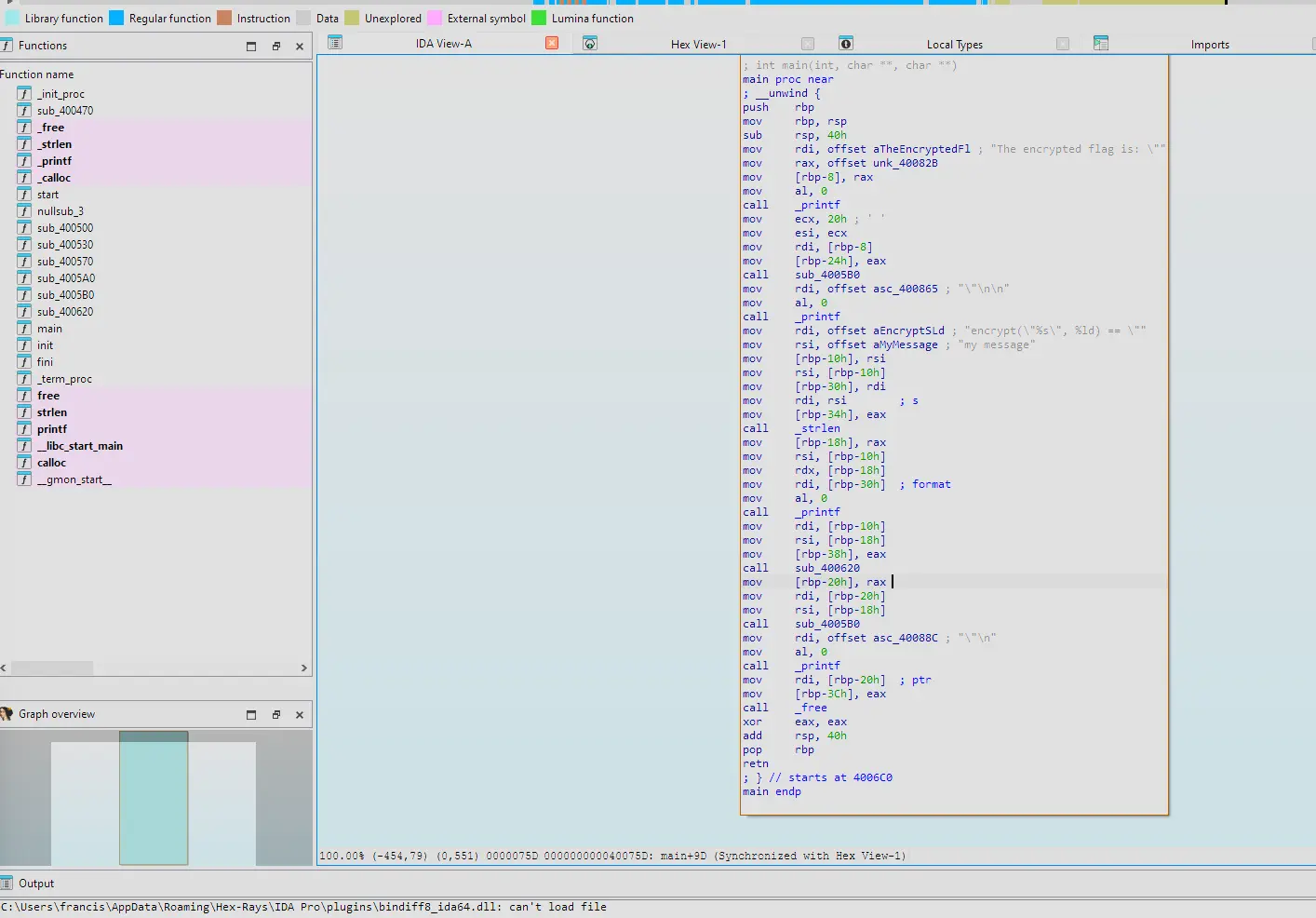Maximize the Functions panel
This screenshot has height=918, width=1316.
tap(251, 46)
